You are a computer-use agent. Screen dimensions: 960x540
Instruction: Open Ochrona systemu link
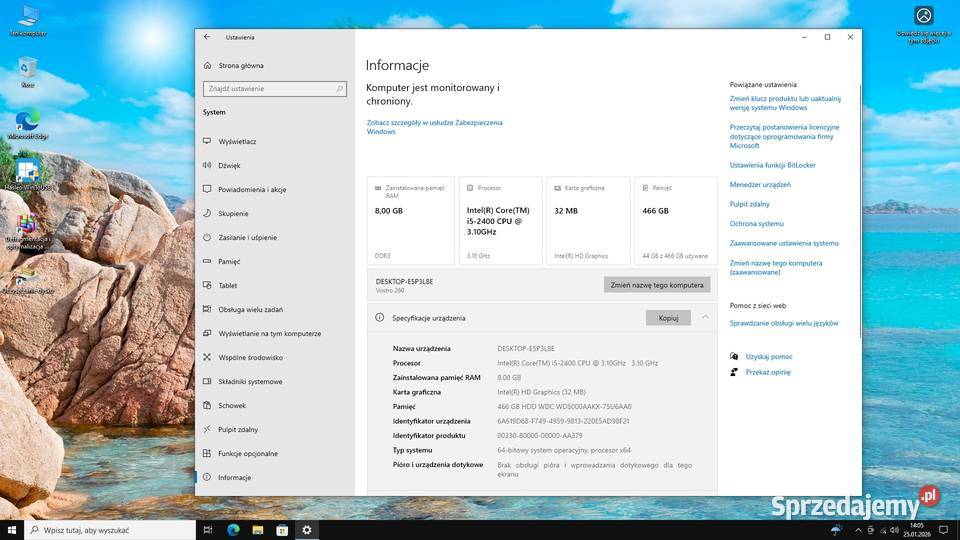[x=756, y=224]
